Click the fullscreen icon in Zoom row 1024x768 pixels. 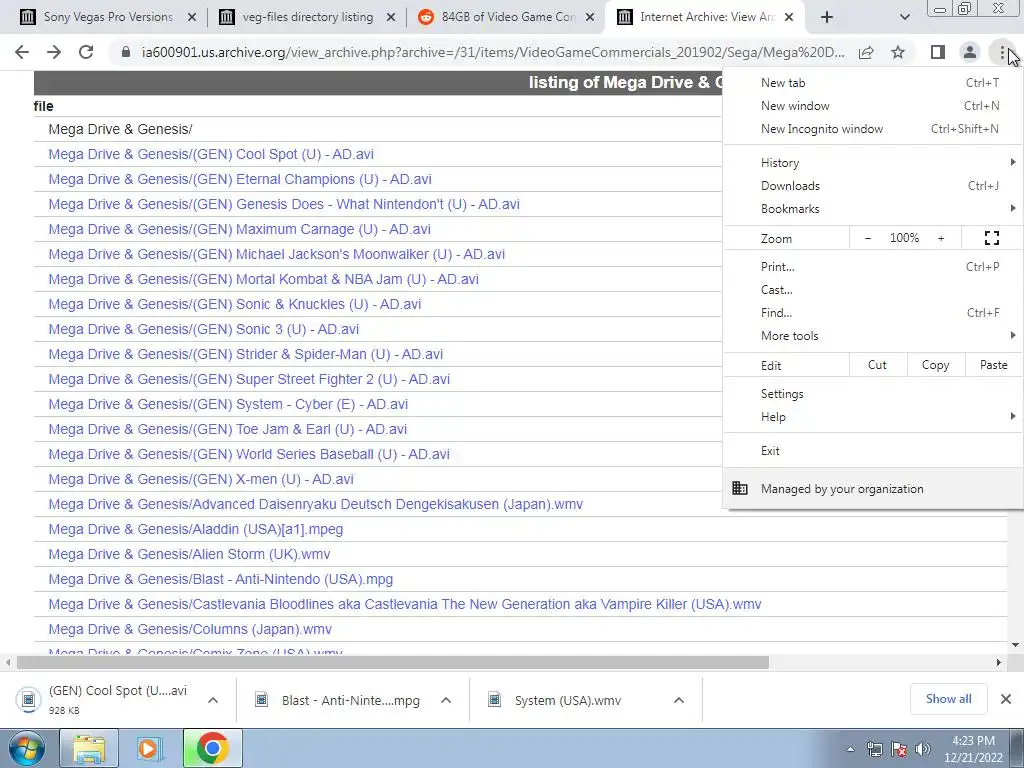point(991,238)
